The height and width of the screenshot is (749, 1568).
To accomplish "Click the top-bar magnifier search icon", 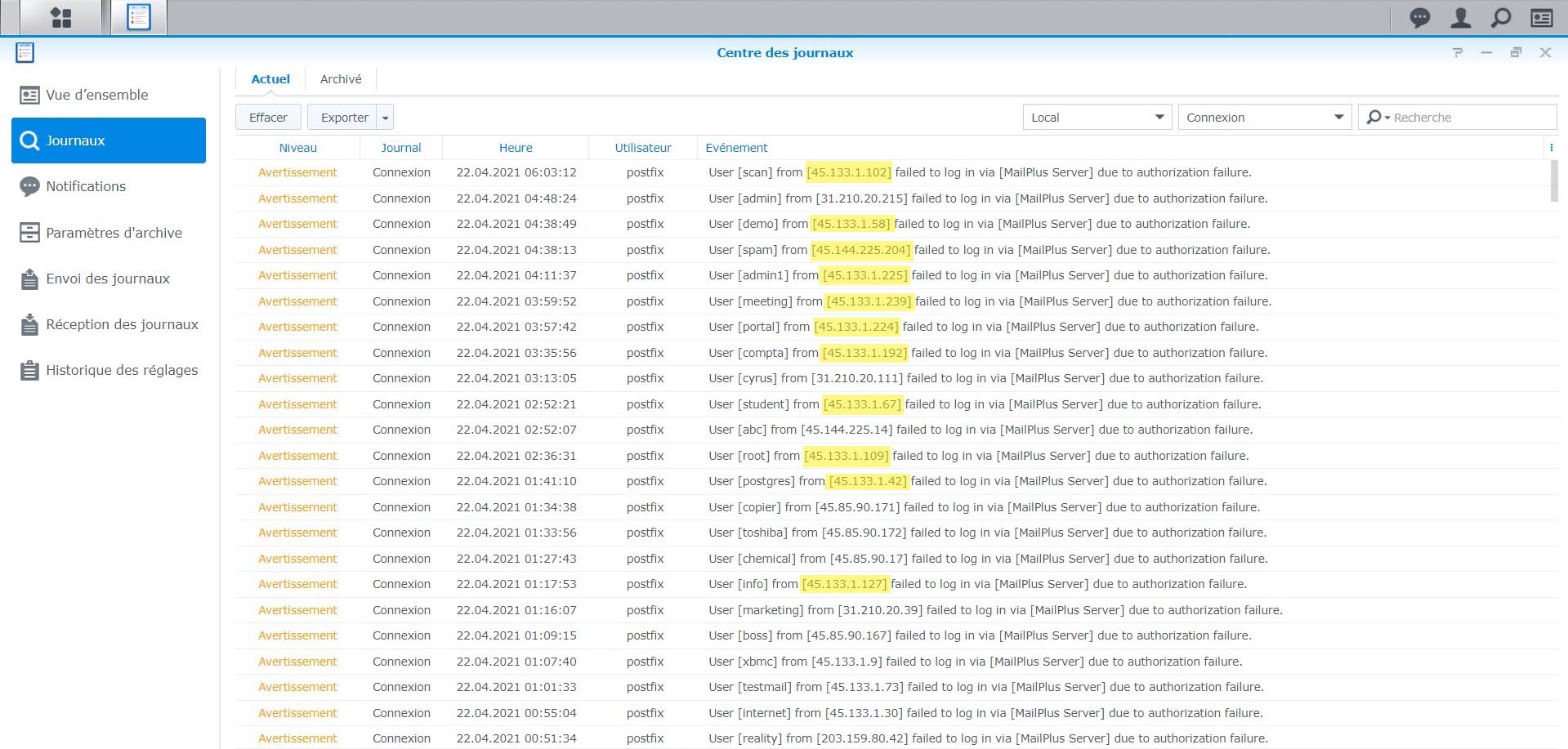I will coord(1501,18).
